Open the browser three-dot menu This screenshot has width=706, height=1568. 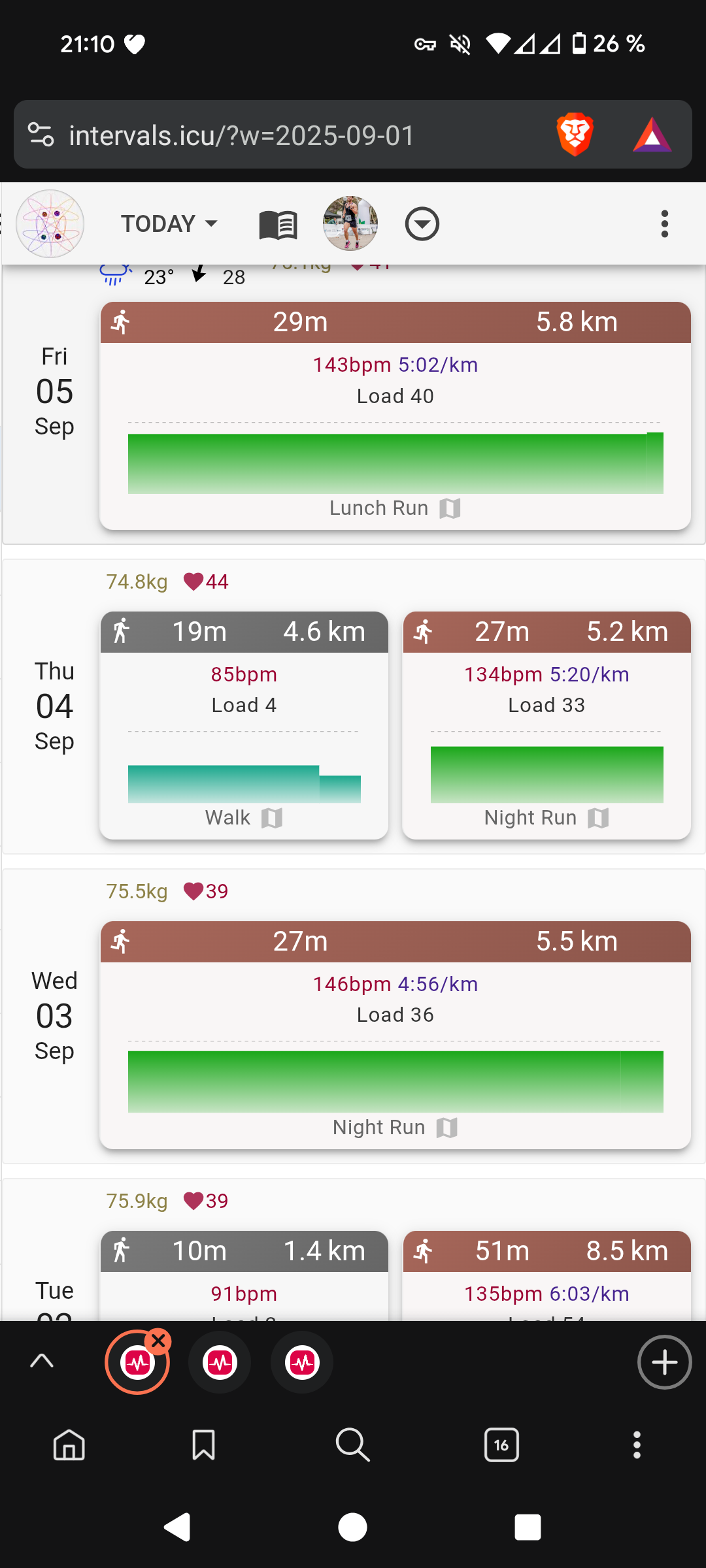click(x=637, y=1445)
